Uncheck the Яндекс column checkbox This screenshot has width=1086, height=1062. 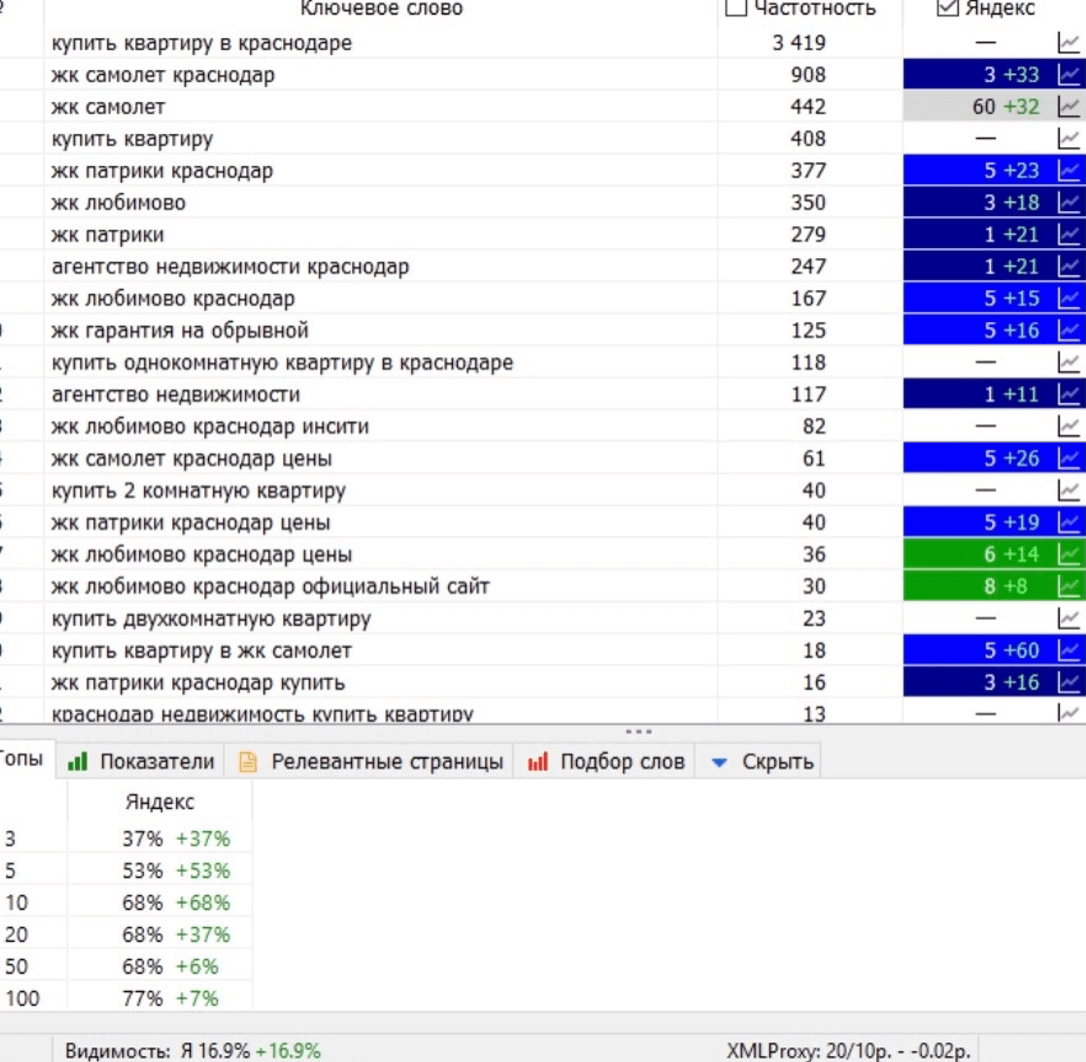click(947, 8)
